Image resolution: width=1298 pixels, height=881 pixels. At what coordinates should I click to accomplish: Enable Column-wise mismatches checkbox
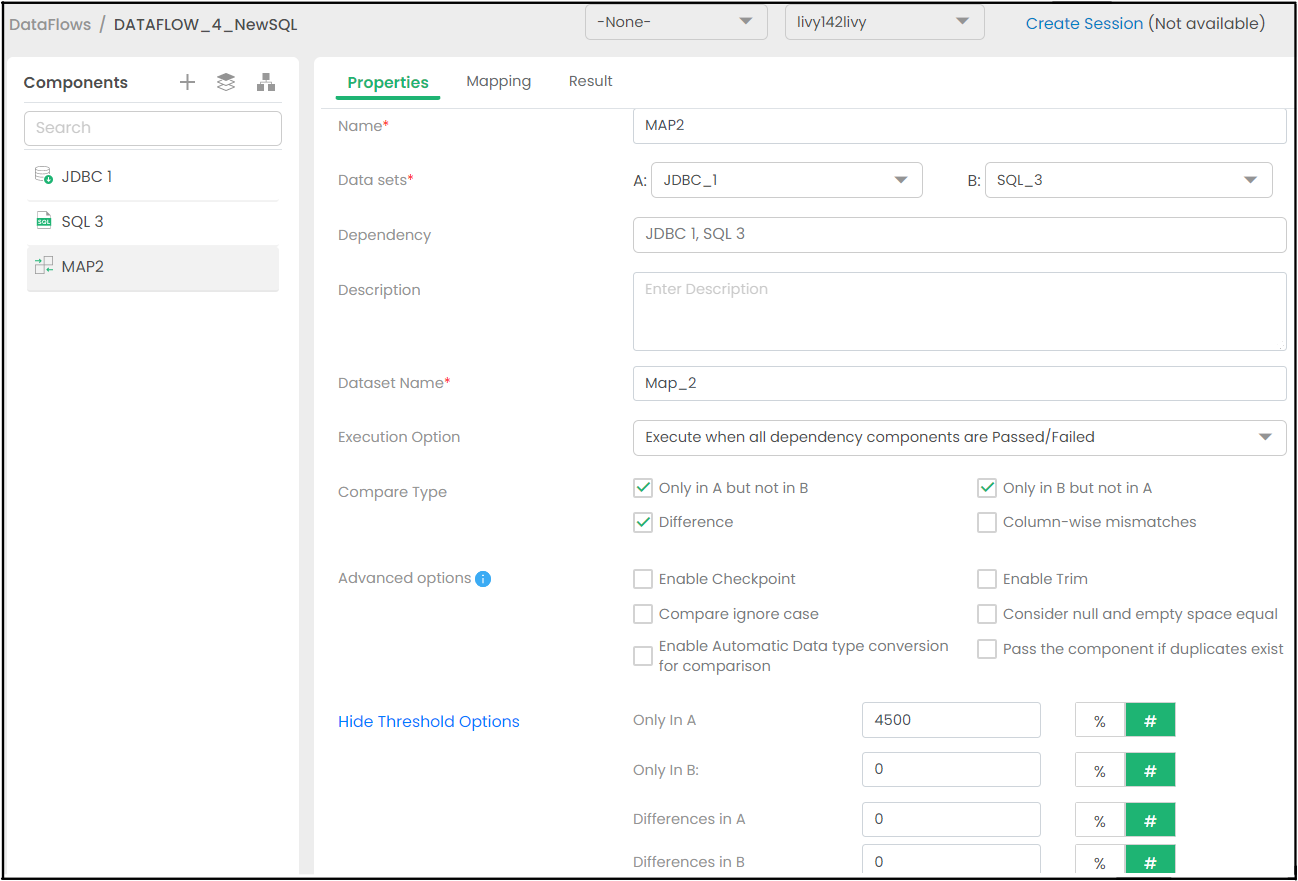pyautogui.click(x=987, y=522)
